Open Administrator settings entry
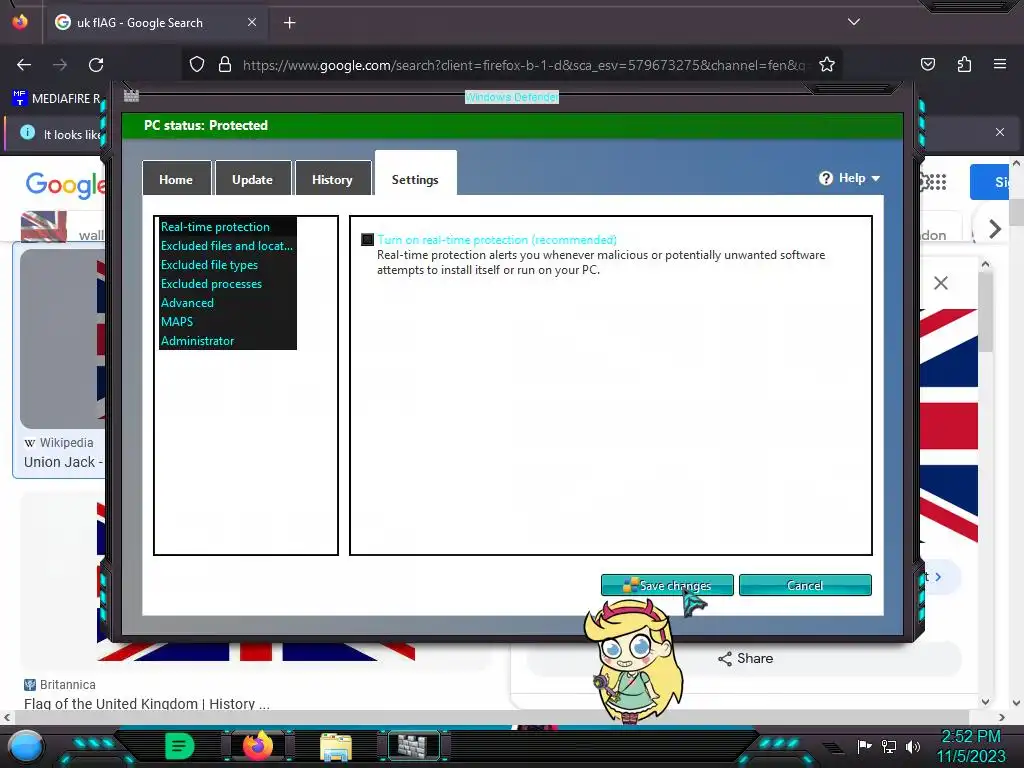The width and height of the screenshot is (1024, 768). coord(197,341)
